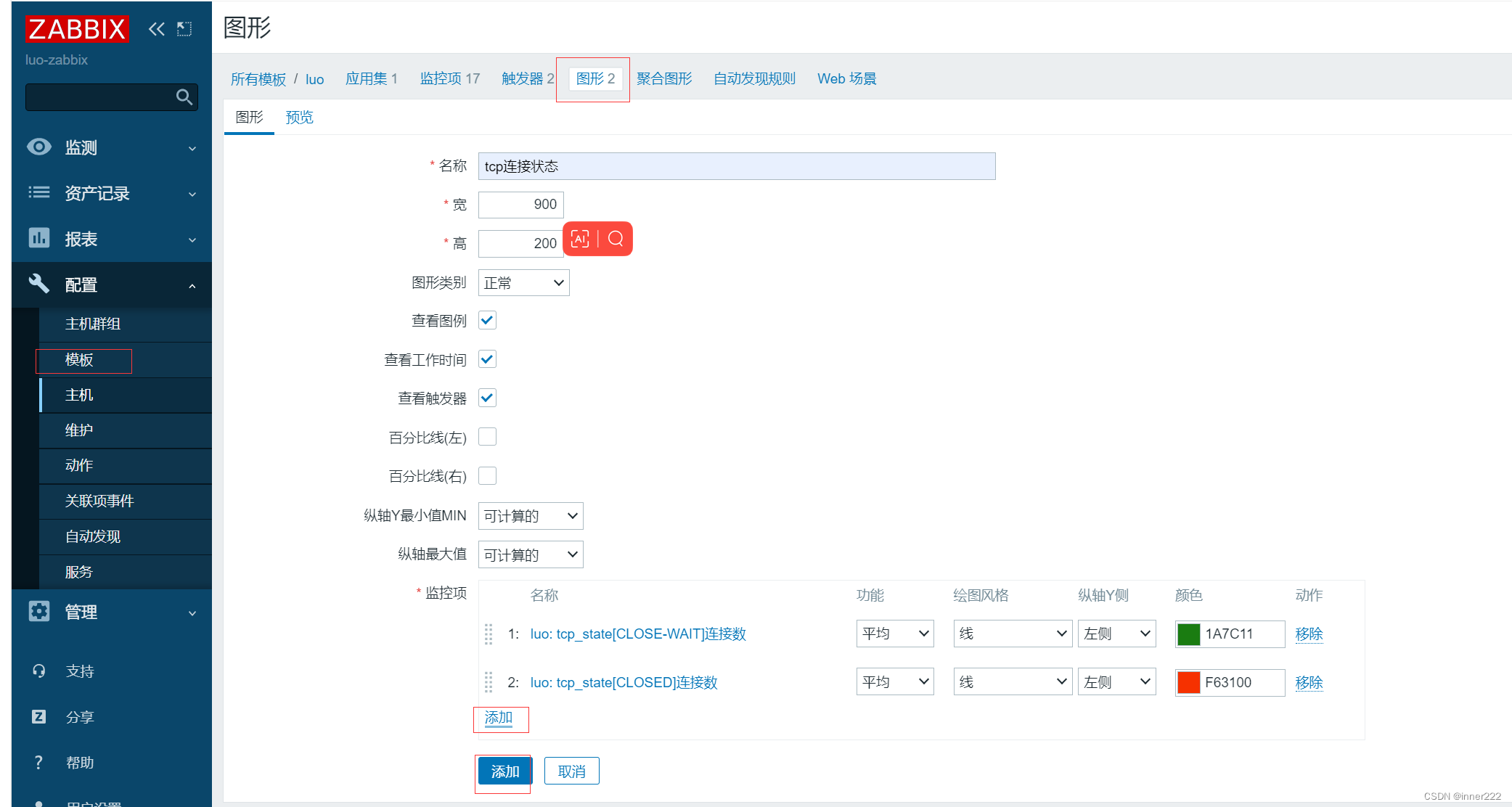This screenshot has width=1512, height=807.
Task: Open the 应用集 1 navigation tab
Action: (x=372, y=78)
